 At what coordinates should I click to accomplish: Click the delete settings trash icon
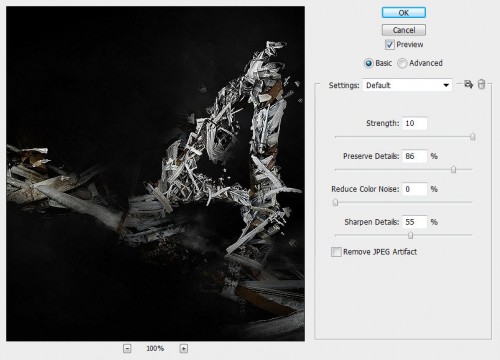tap(481, 84)
